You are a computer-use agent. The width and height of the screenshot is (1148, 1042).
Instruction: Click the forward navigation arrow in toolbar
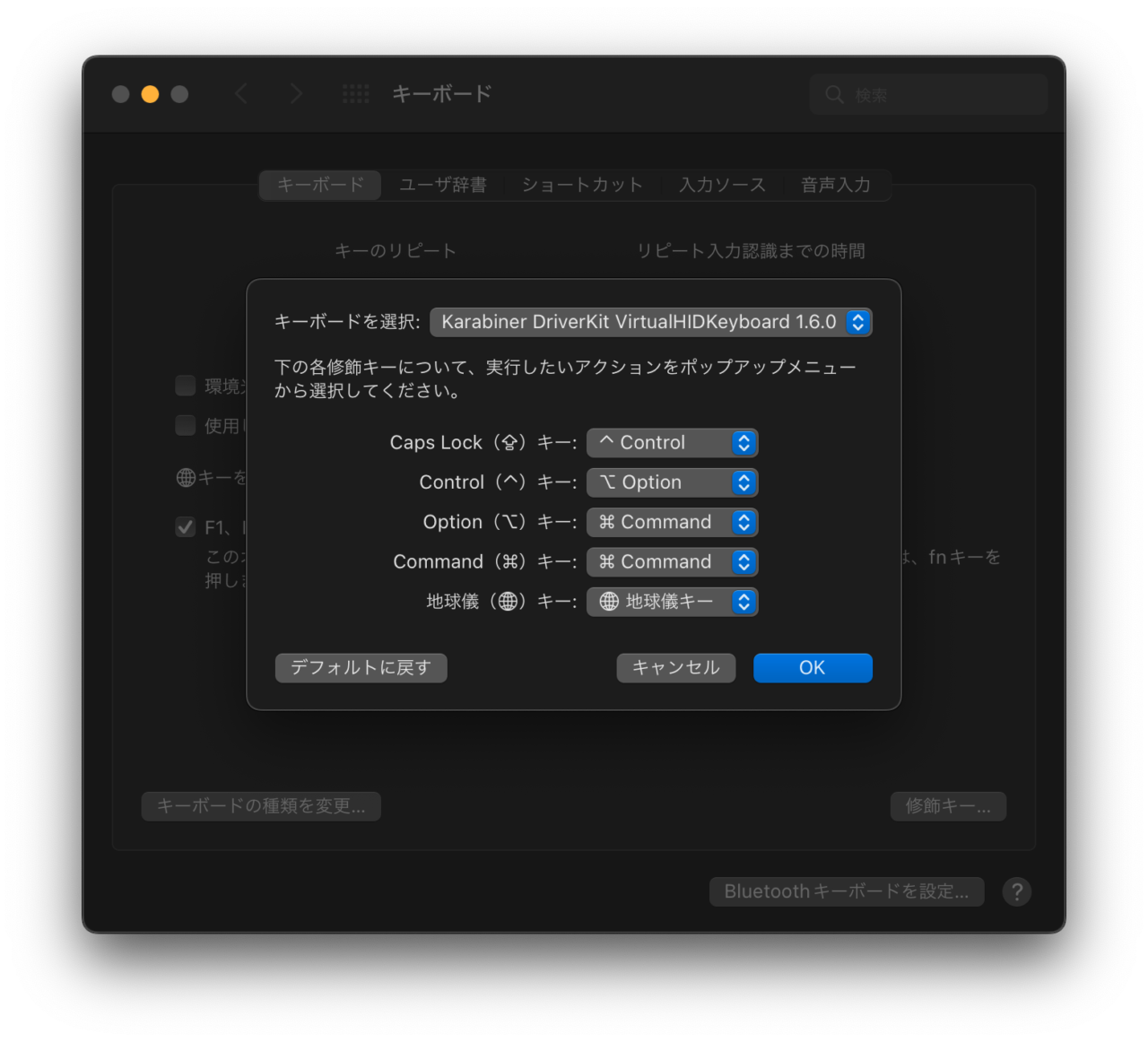(296, 94)
